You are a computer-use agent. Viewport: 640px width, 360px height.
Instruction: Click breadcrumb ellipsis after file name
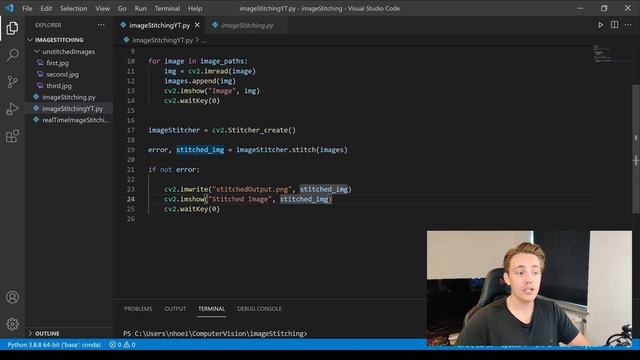pyautogui.click(x=204, y=40)
